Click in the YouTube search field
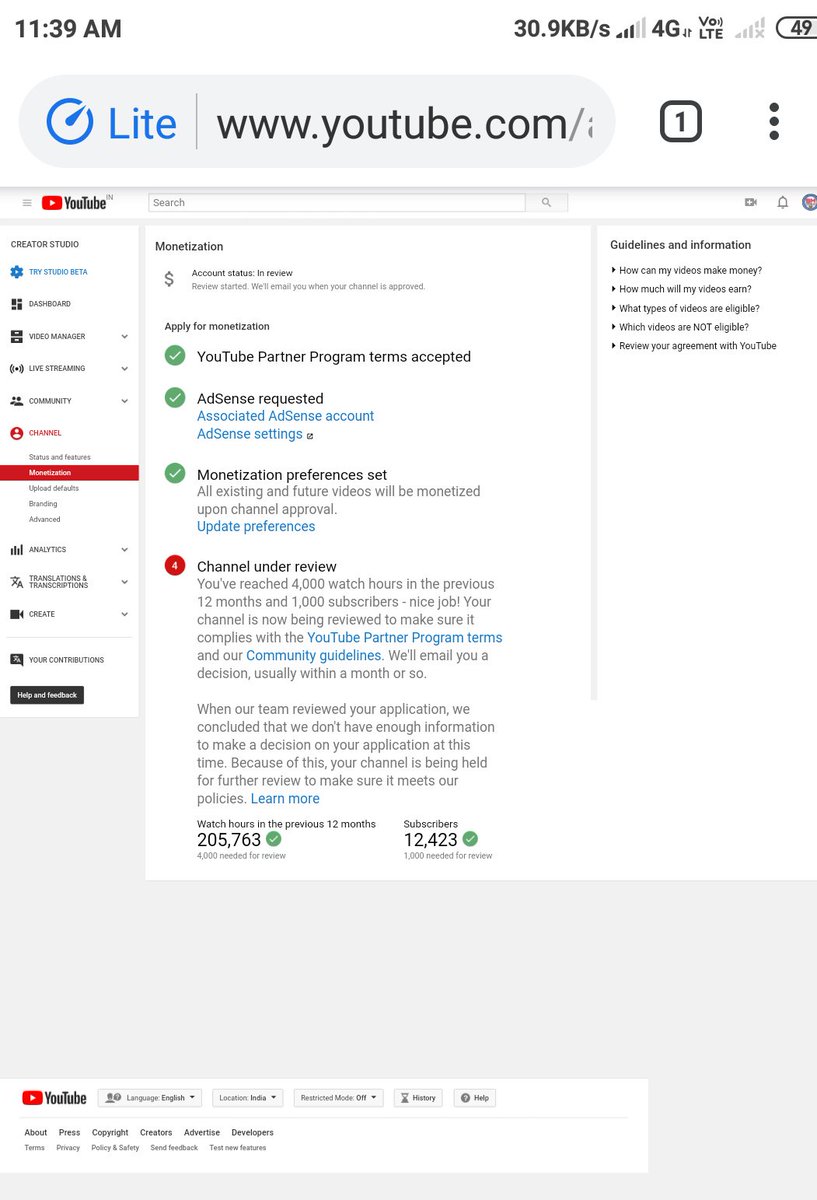Screen dimensions: 817x1200 (x=337, y=202)
